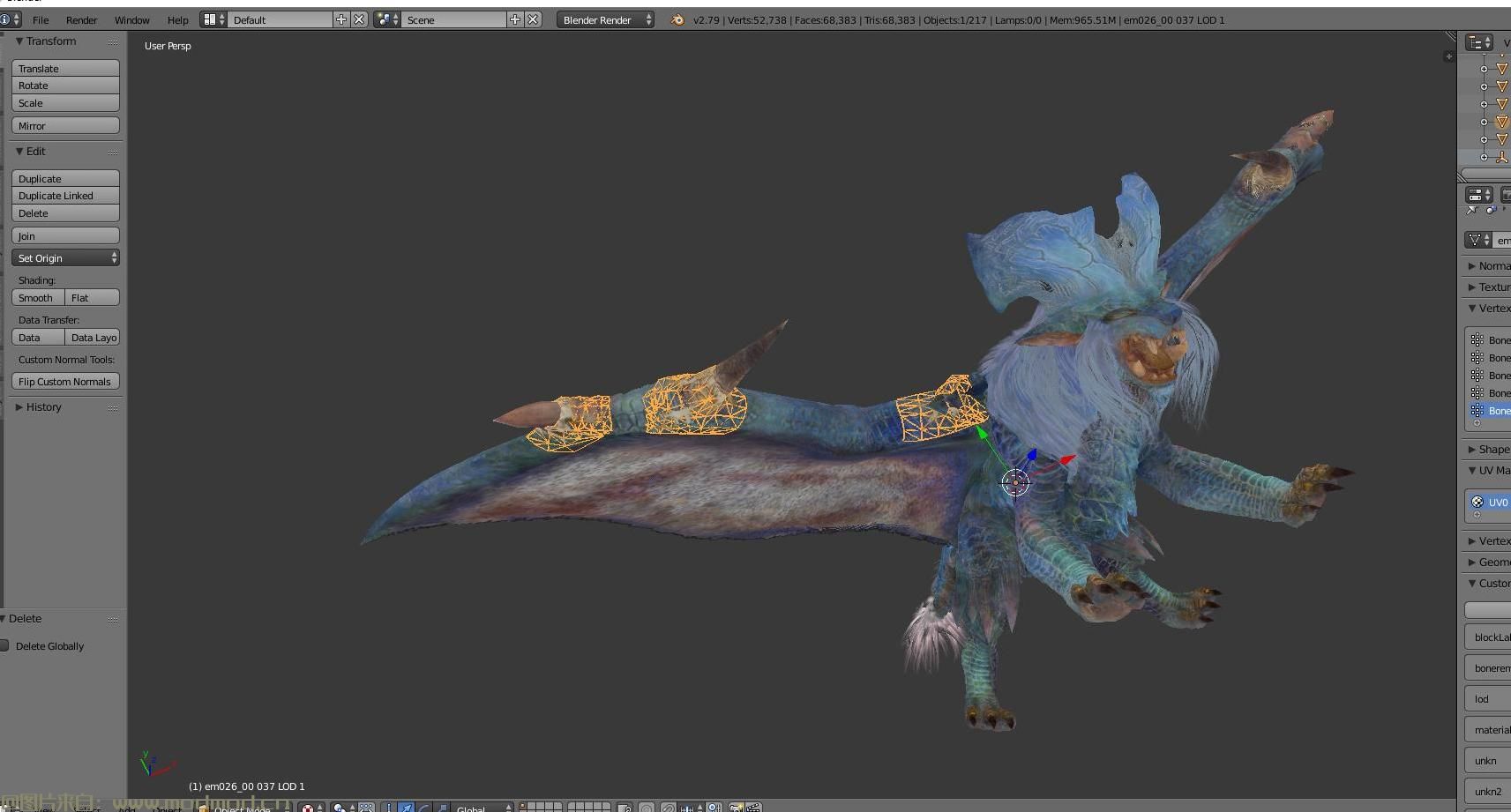
Task: Collapse the UV Maps panel
Action: tap(1472, 470)
